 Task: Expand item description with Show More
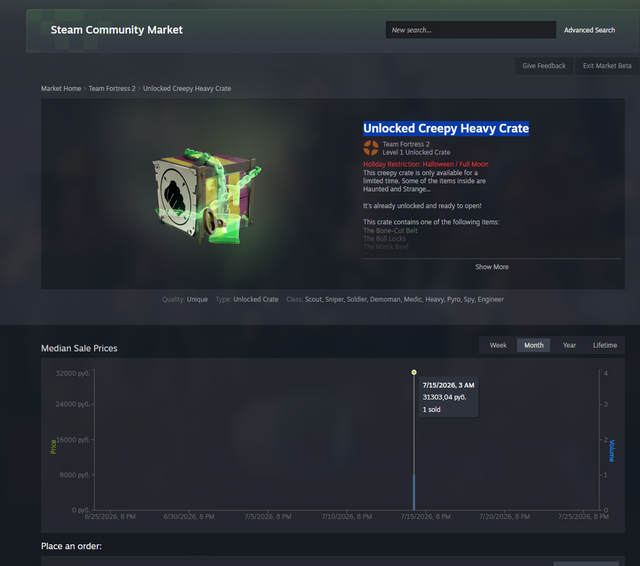492,267
